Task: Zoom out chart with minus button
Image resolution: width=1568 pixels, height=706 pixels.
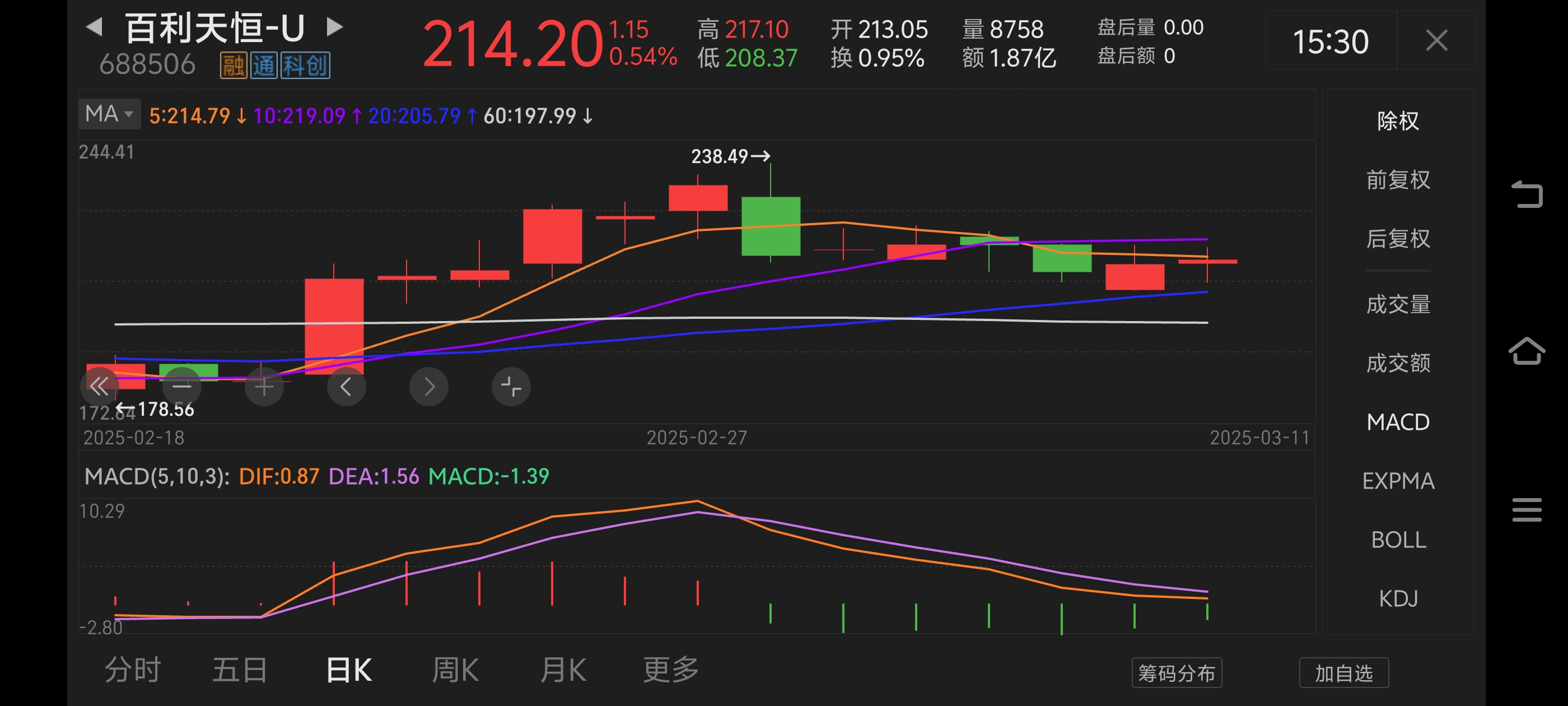Action: tap(181, 386)
